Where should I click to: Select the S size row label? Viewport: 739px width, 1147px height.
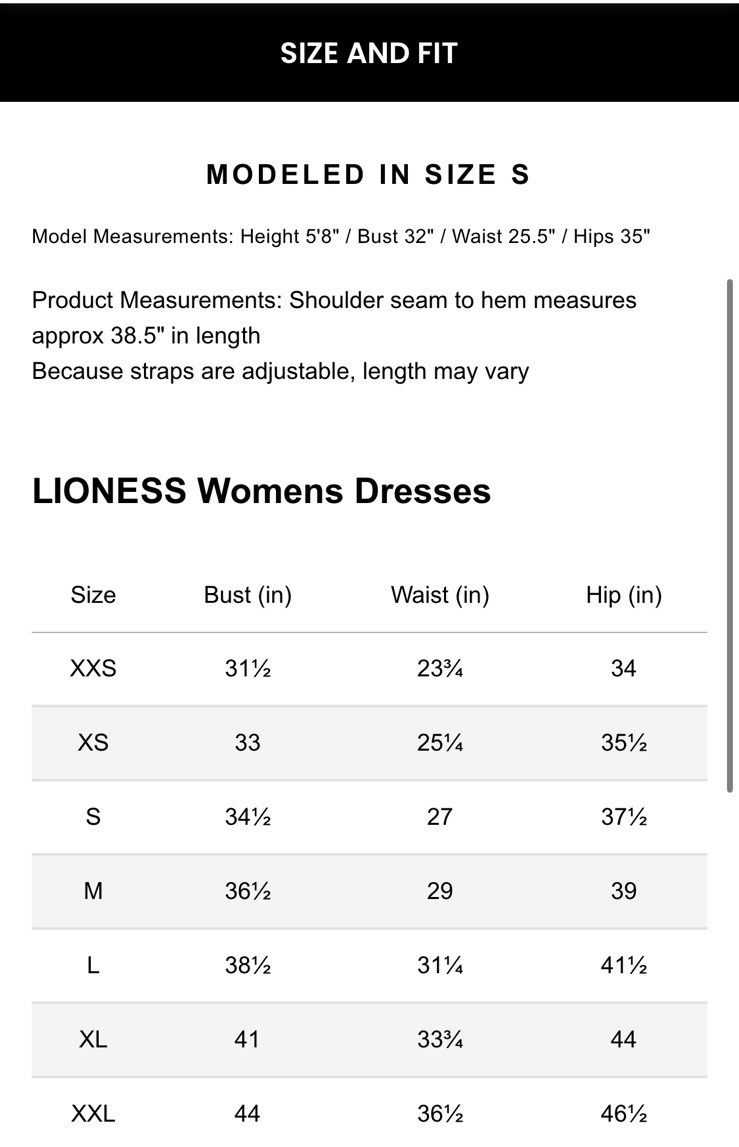[x=93, y=817]
